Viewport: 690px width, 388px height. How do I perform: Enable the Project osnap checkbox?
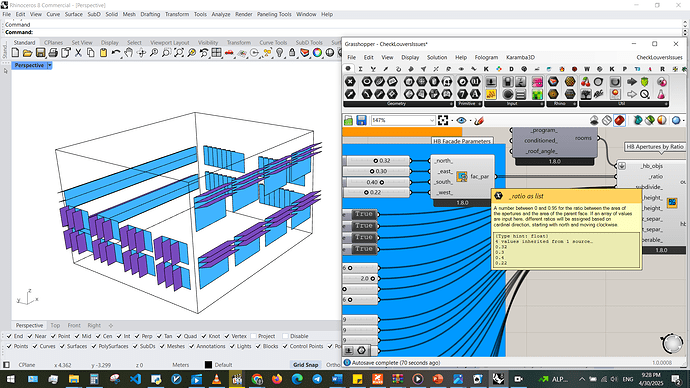click(x=253, y=336)
